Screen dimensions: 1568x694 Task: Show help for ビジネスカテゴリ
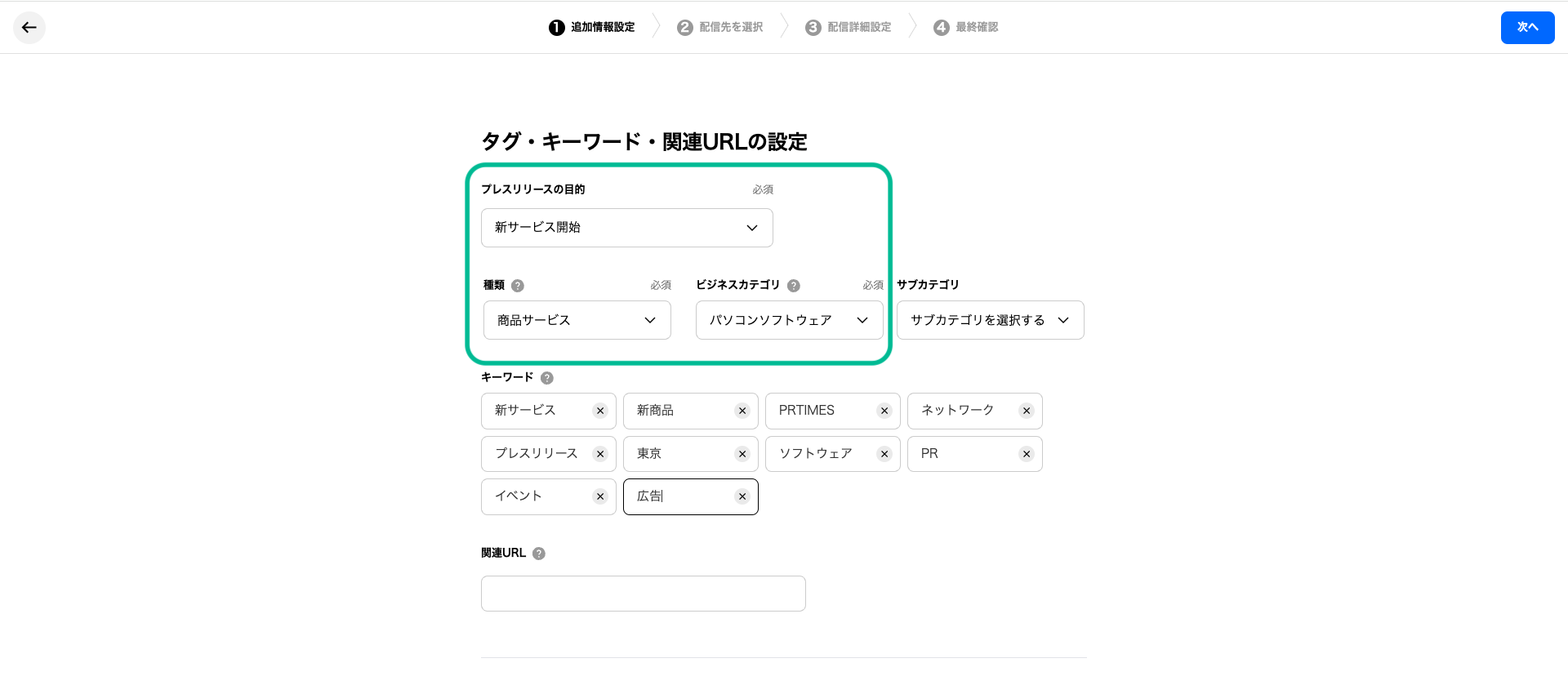(x=794, y=286)
